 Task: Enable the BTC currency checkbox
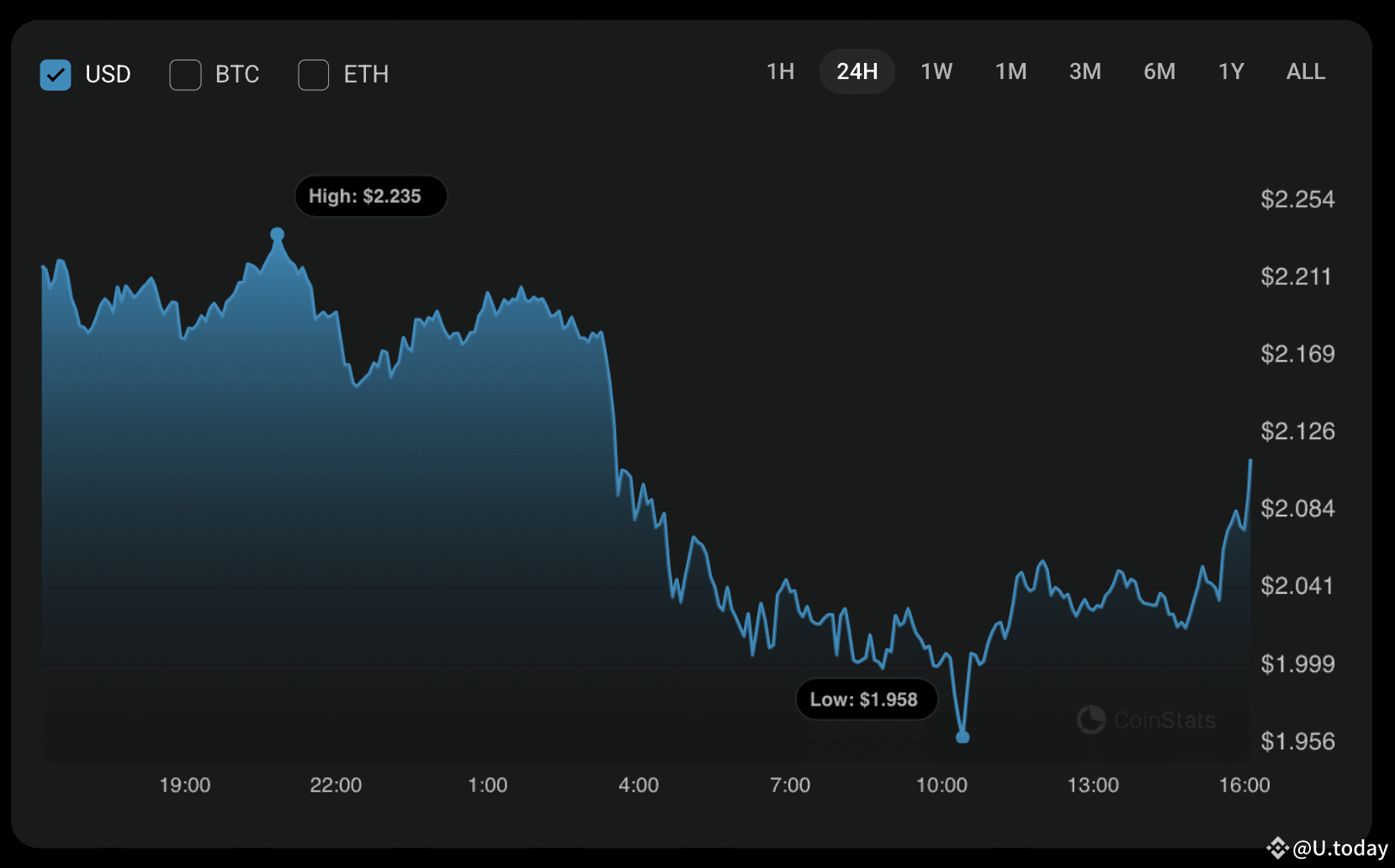185,75
